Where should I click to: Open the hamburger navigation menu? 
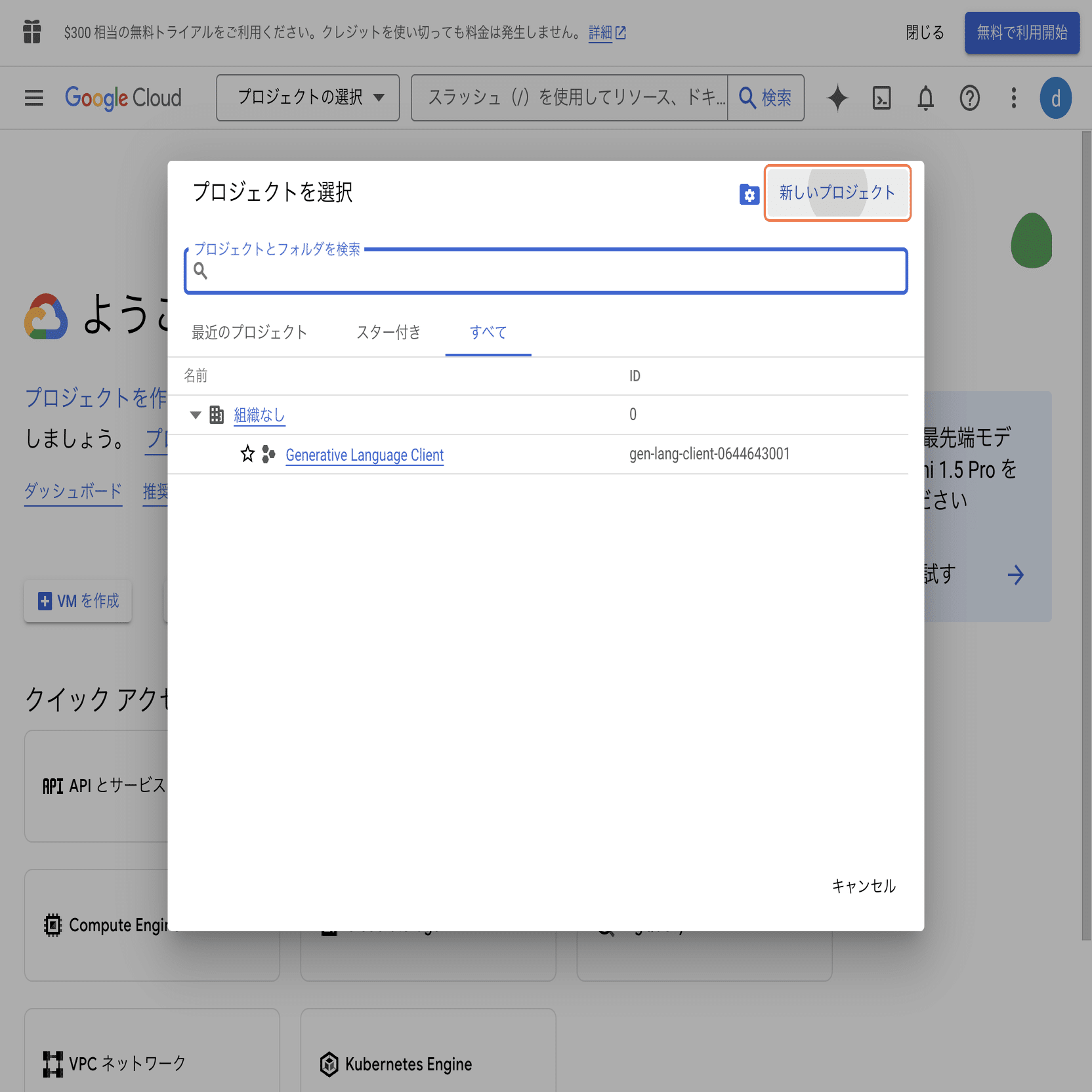click(x=34, y=98)
